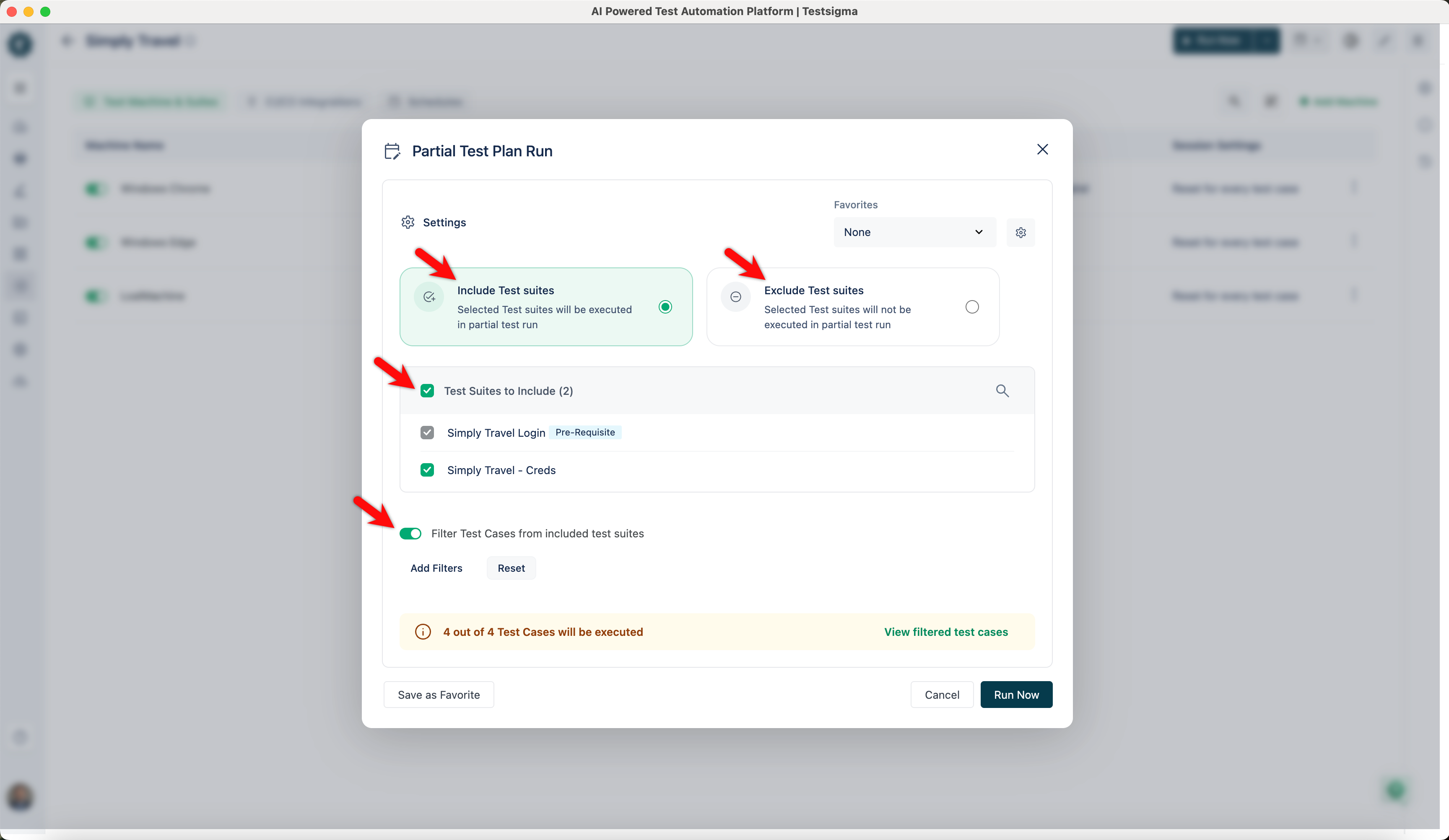Click the Exclude Test suites minus icon

[x=735, y=297]
